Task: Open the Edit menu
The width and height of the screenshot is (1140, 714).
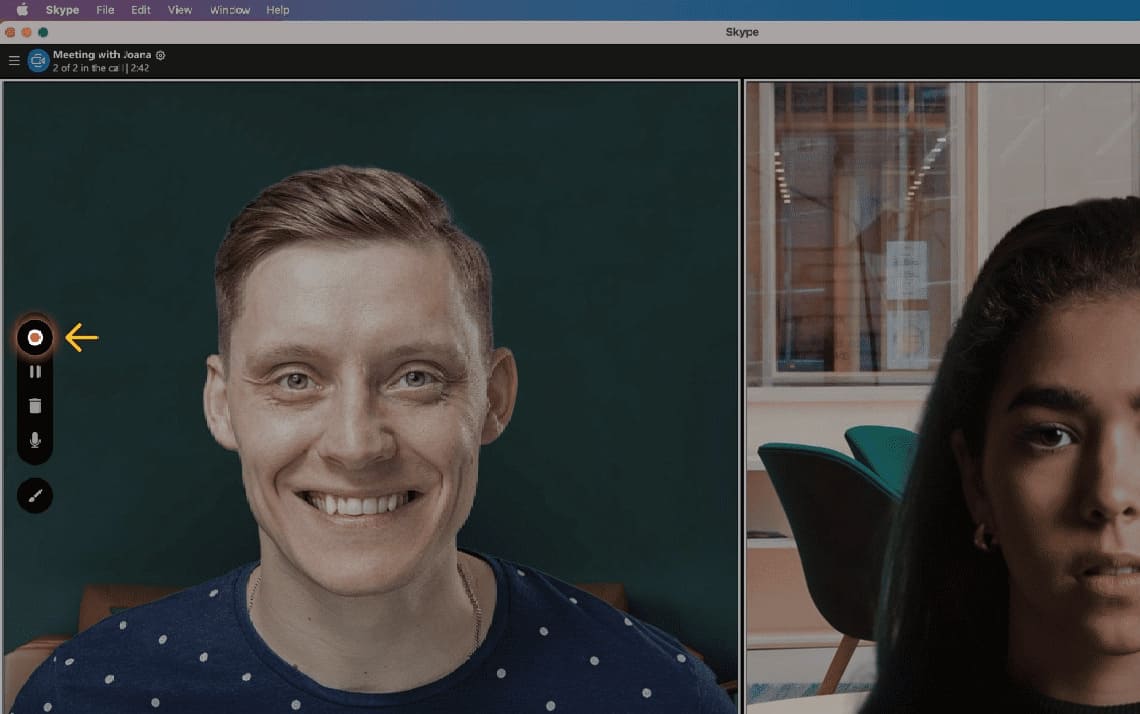Action: 140,10
